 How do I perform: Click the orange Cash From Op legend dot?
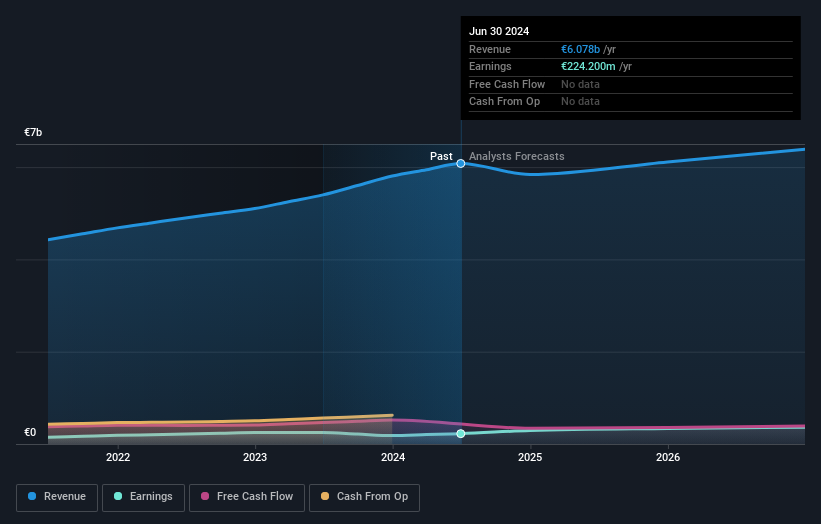tap(325, 496)
